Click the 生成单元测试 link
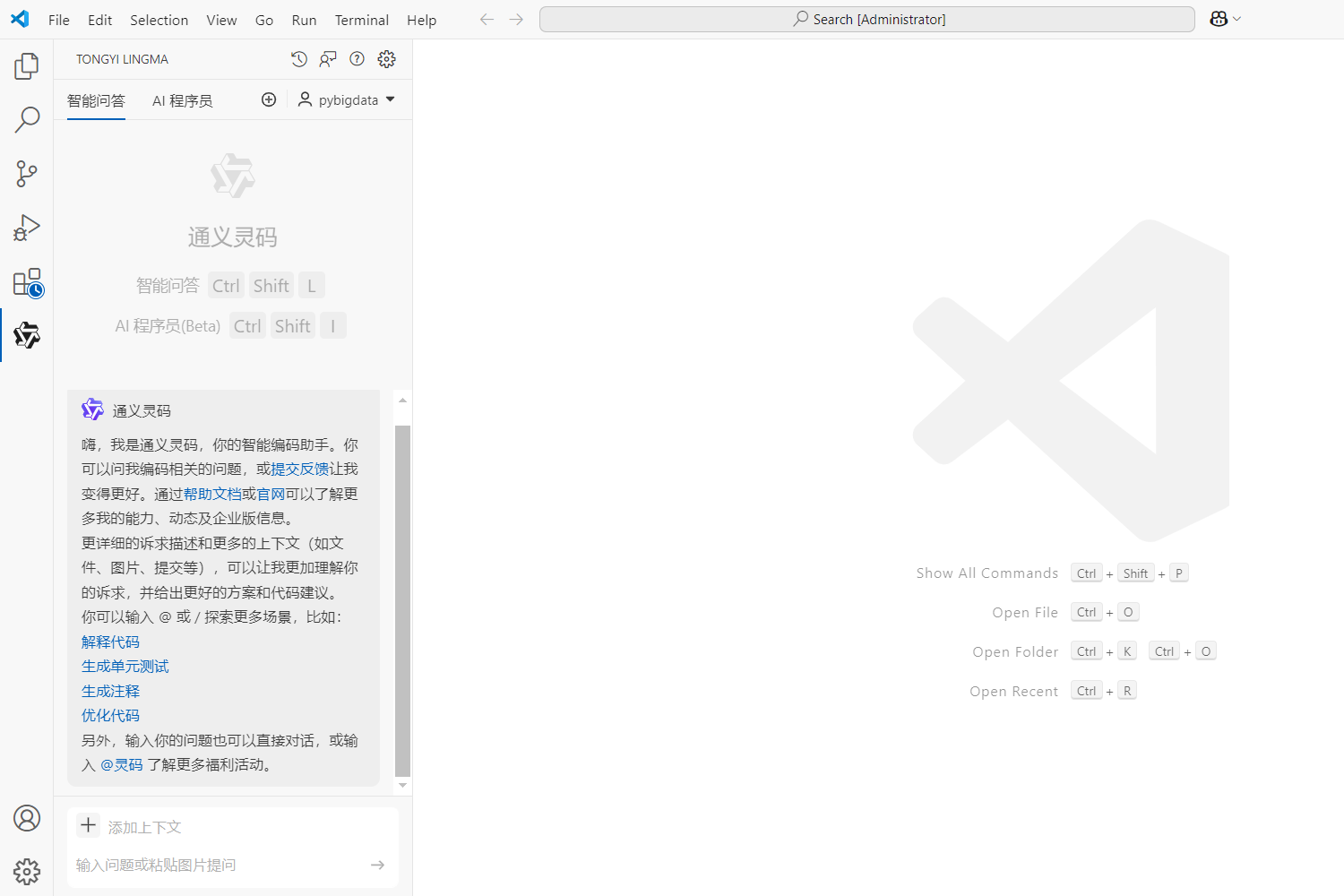Image resolution: width=1344 pixels, height=896 pixels. click(125, 666)
